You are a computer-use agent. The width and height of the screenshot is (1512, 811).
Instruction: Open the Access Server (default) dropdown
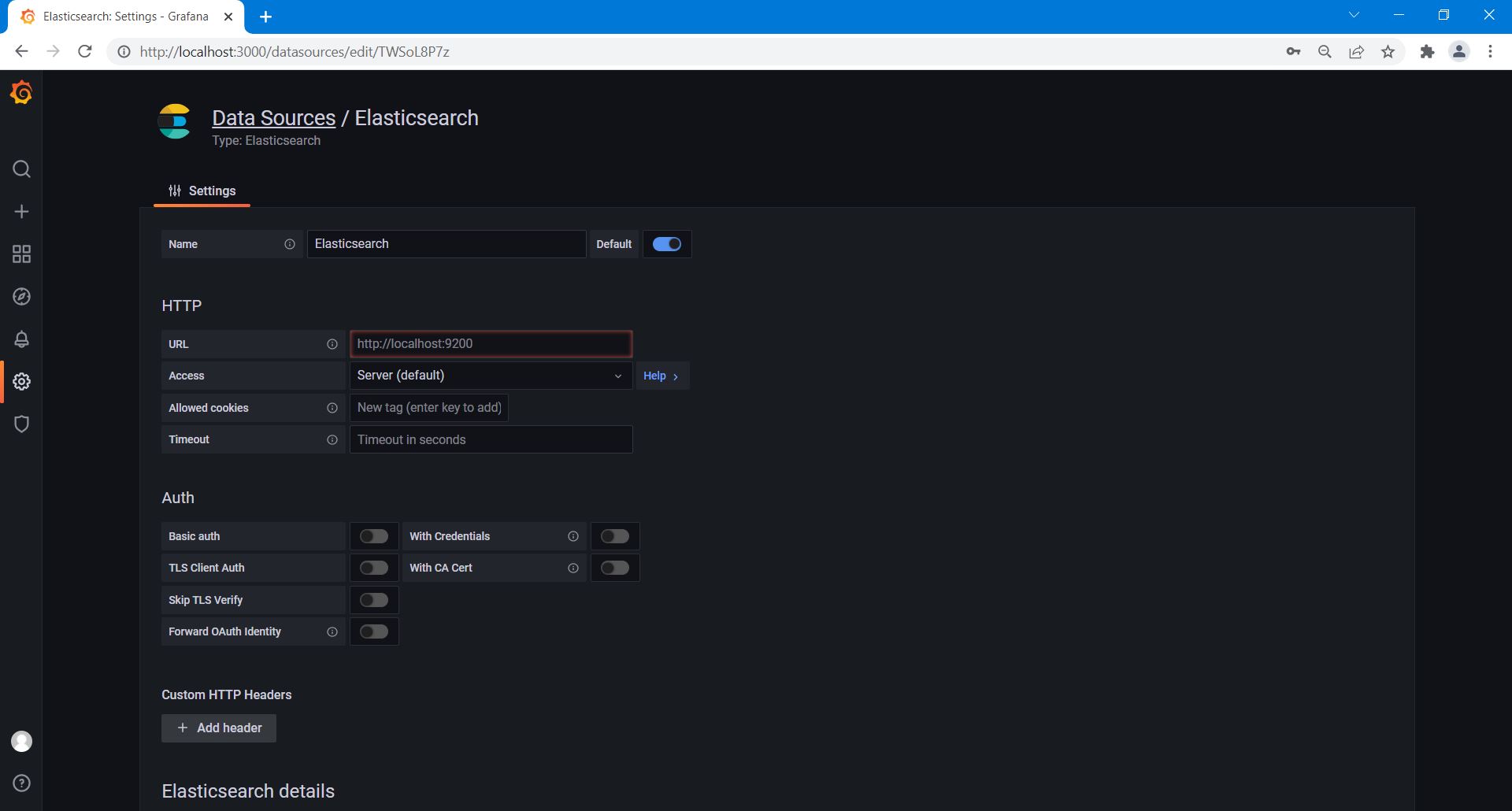490,376
